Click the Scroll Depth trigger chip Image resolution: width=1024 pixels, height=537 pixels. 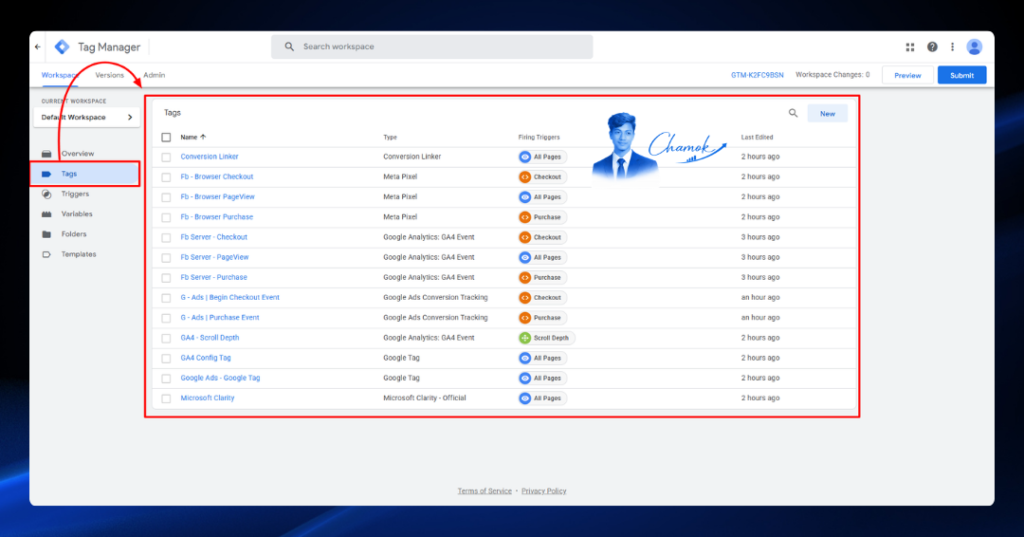pos(545,338)
